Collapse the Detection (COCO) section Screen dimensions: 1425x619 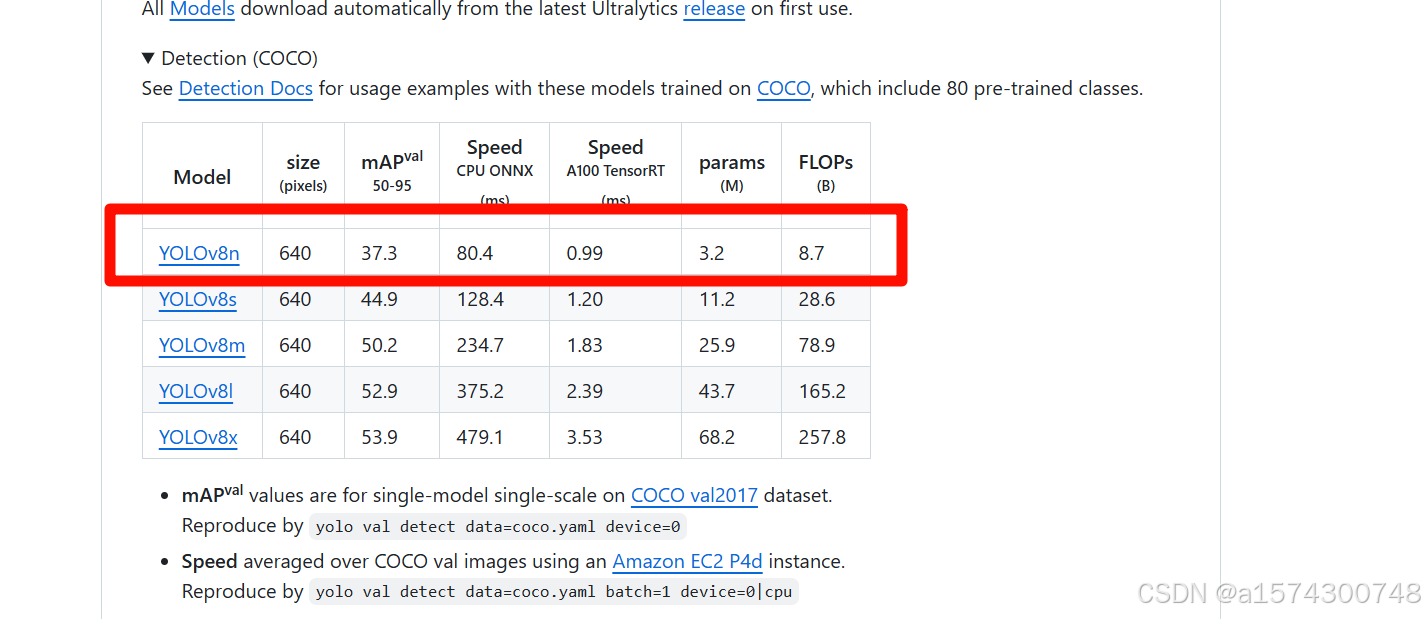(x=149, y=57)
